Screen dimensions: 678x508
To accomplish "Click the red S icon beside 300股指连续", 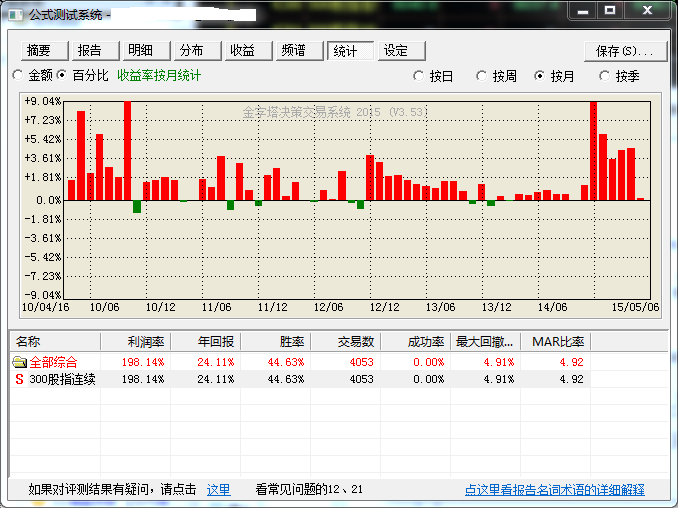I will click(x=19, y=379).
